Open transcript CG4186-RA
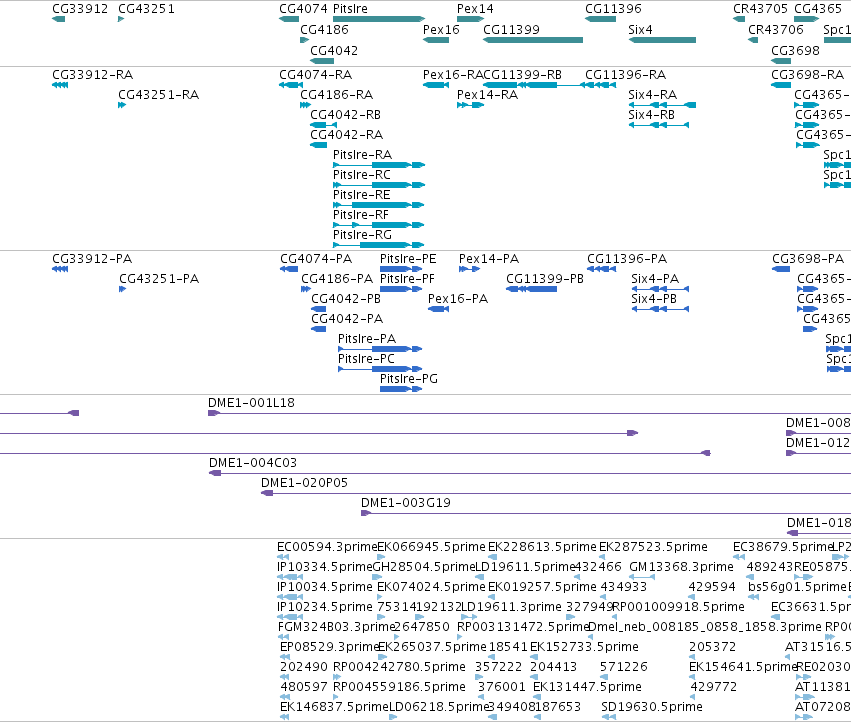Viewport: 851px width, 722px height. (306, 105)
